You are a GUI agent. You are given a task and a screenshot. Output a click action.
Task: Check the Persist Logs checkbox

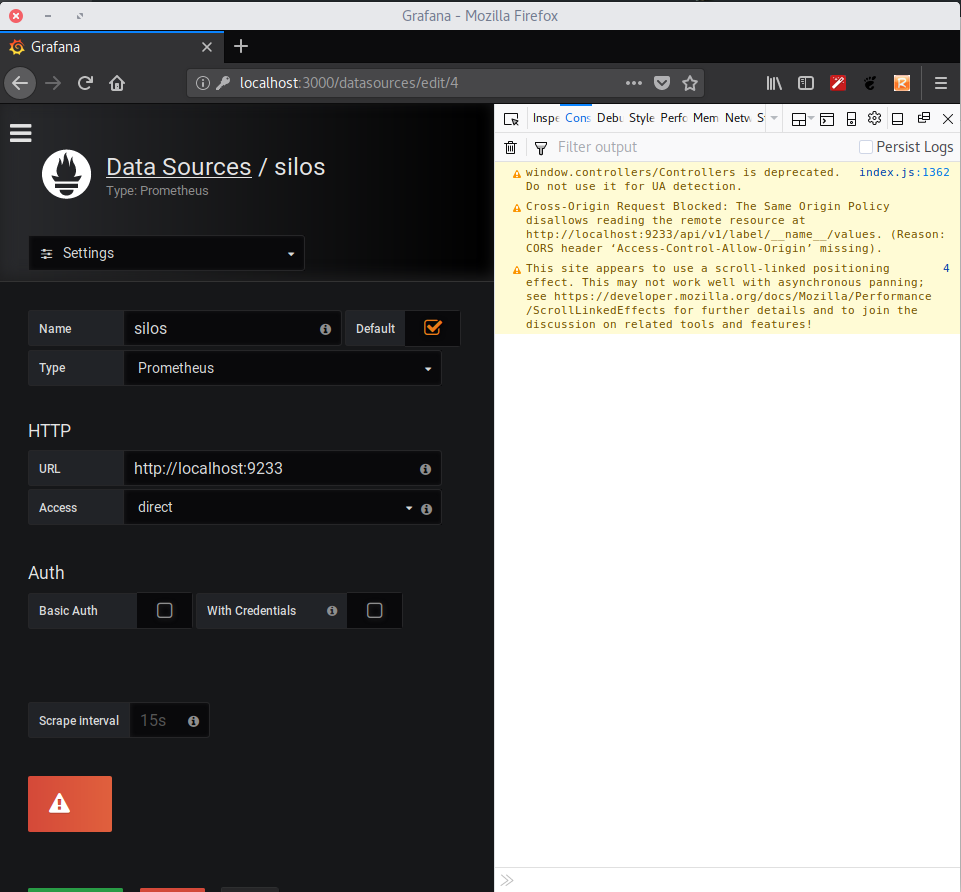[x=864, y=147]
